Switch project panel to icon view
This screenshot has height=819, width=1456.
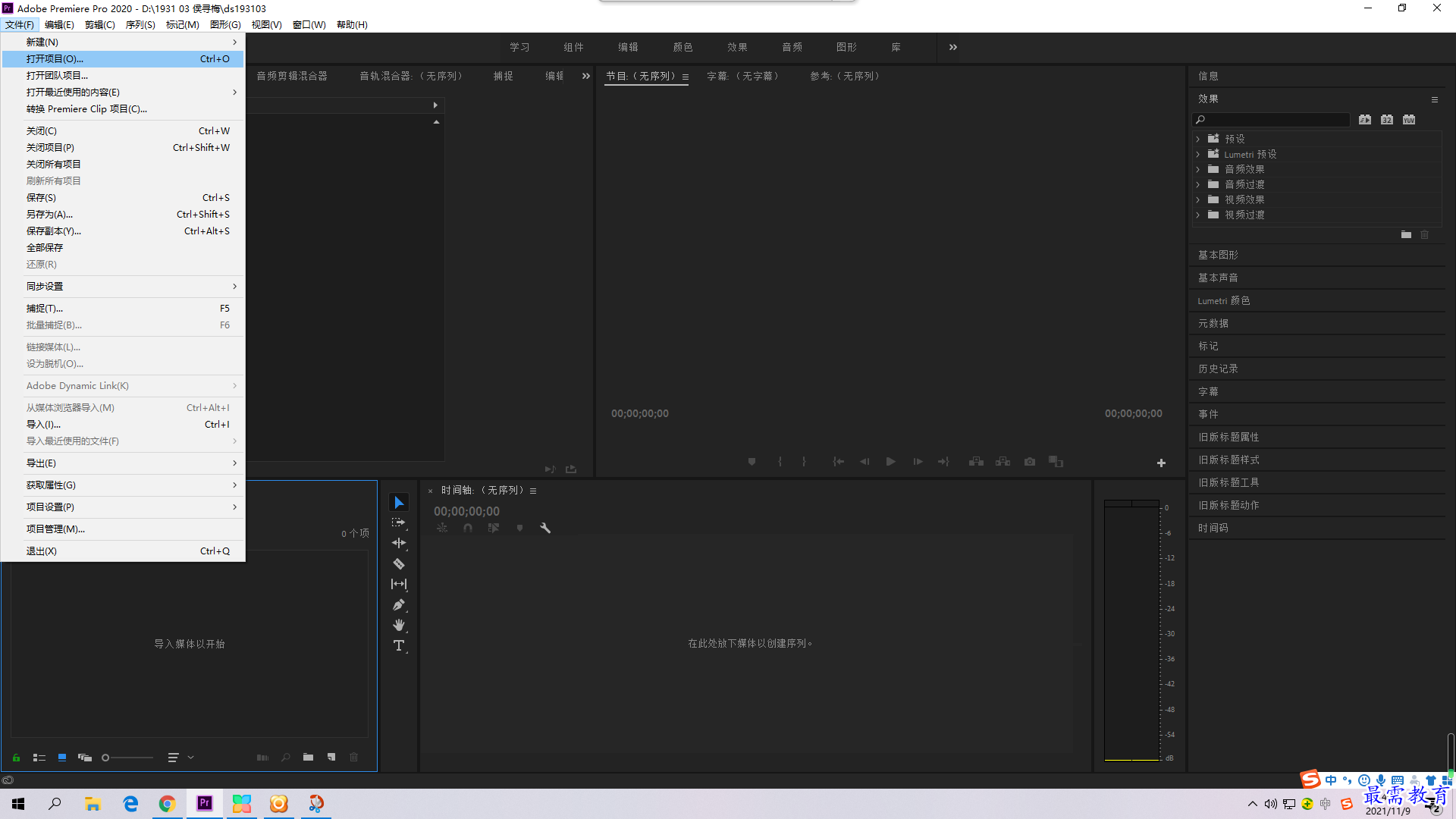tap(62, 757)
